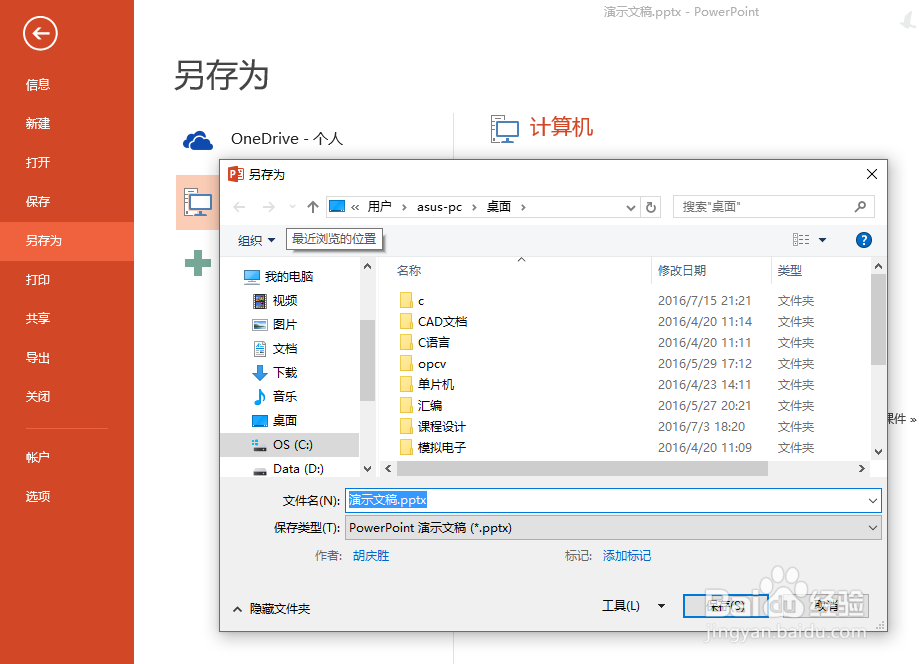919x664 pixels.
Task: Expand the address bar path dropdown
Action: (x=631, y=207)
